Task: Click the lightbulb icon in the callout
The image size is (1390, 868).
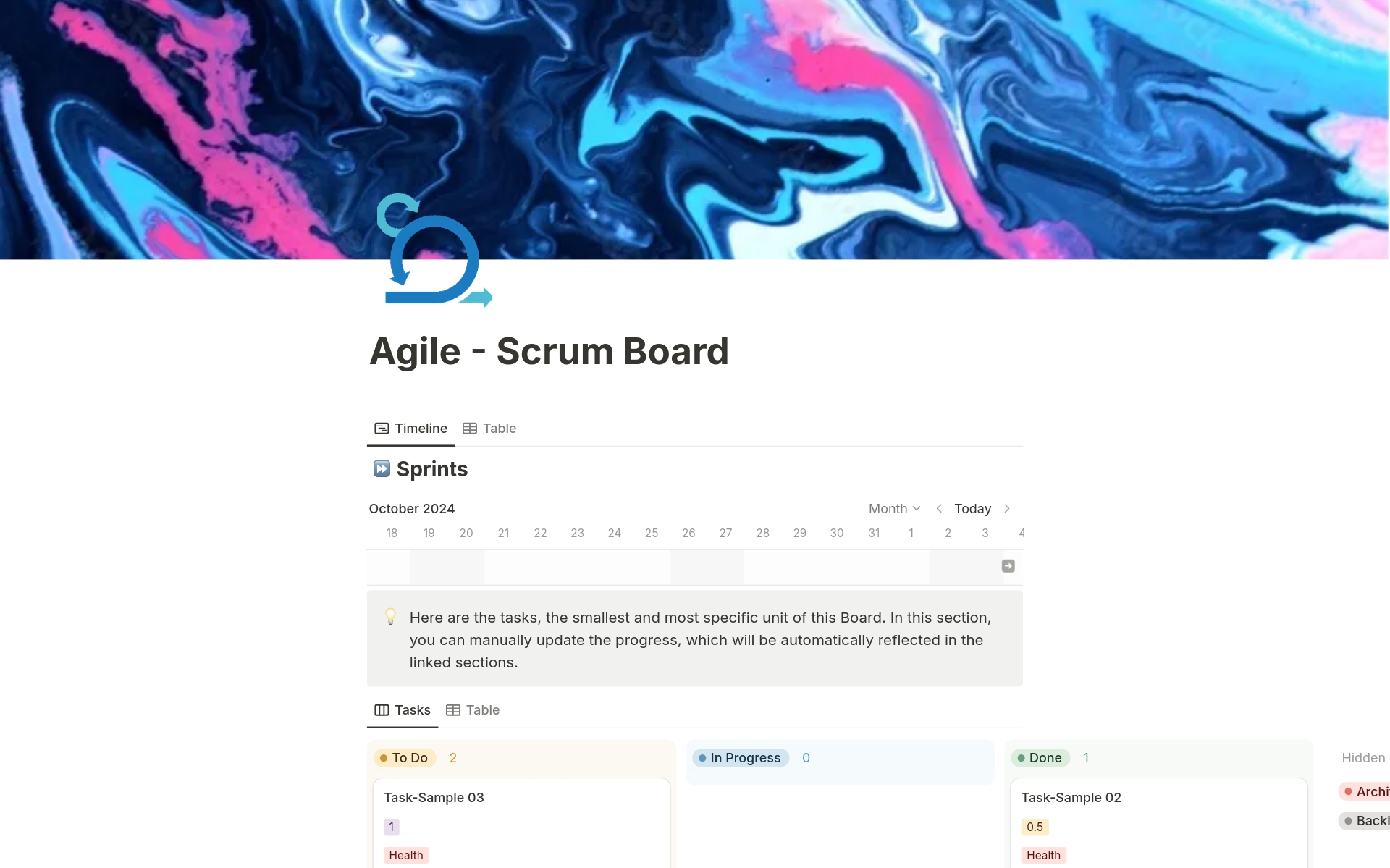Action: click(391, 618)
